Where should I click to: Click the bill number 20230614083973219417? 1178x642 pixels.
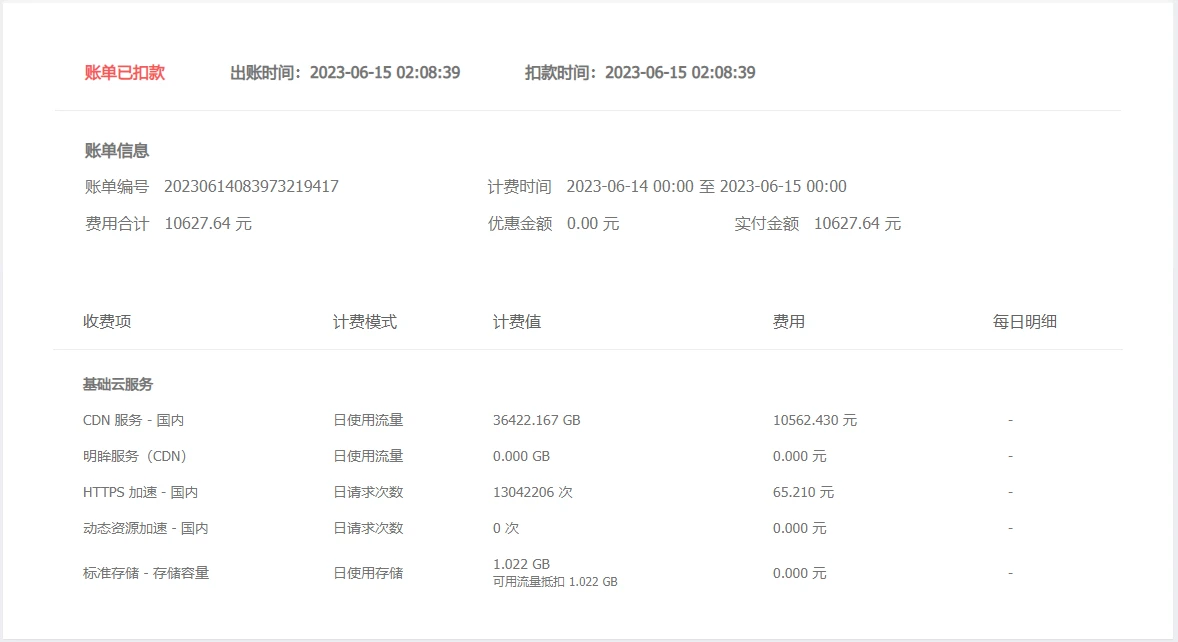coord(251,187)
